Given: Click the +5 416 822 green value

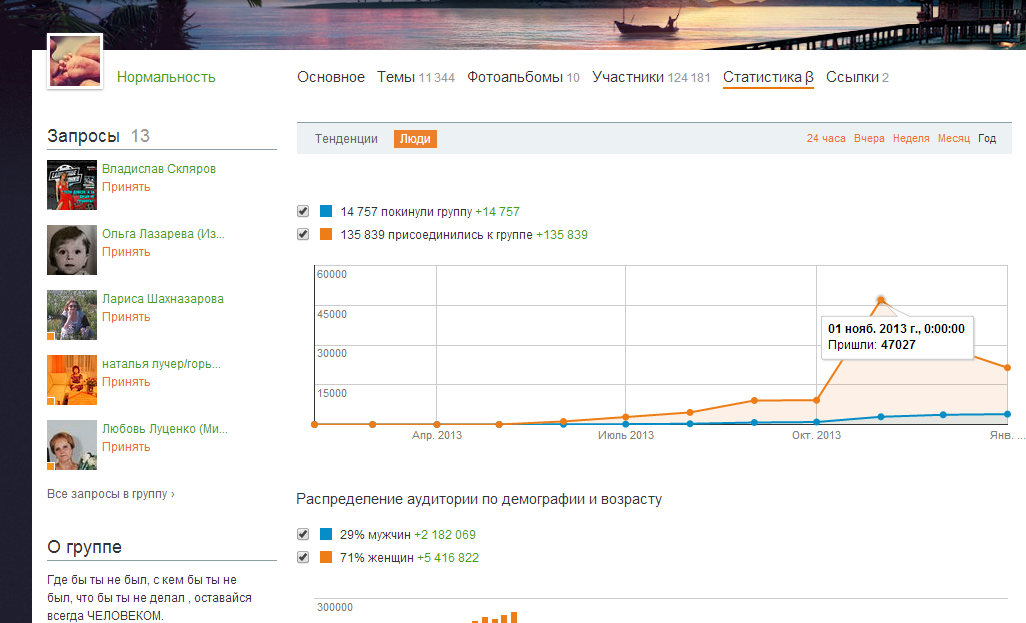Looking at the screenshot, I should pyautogui.click(x=448, y=558).
